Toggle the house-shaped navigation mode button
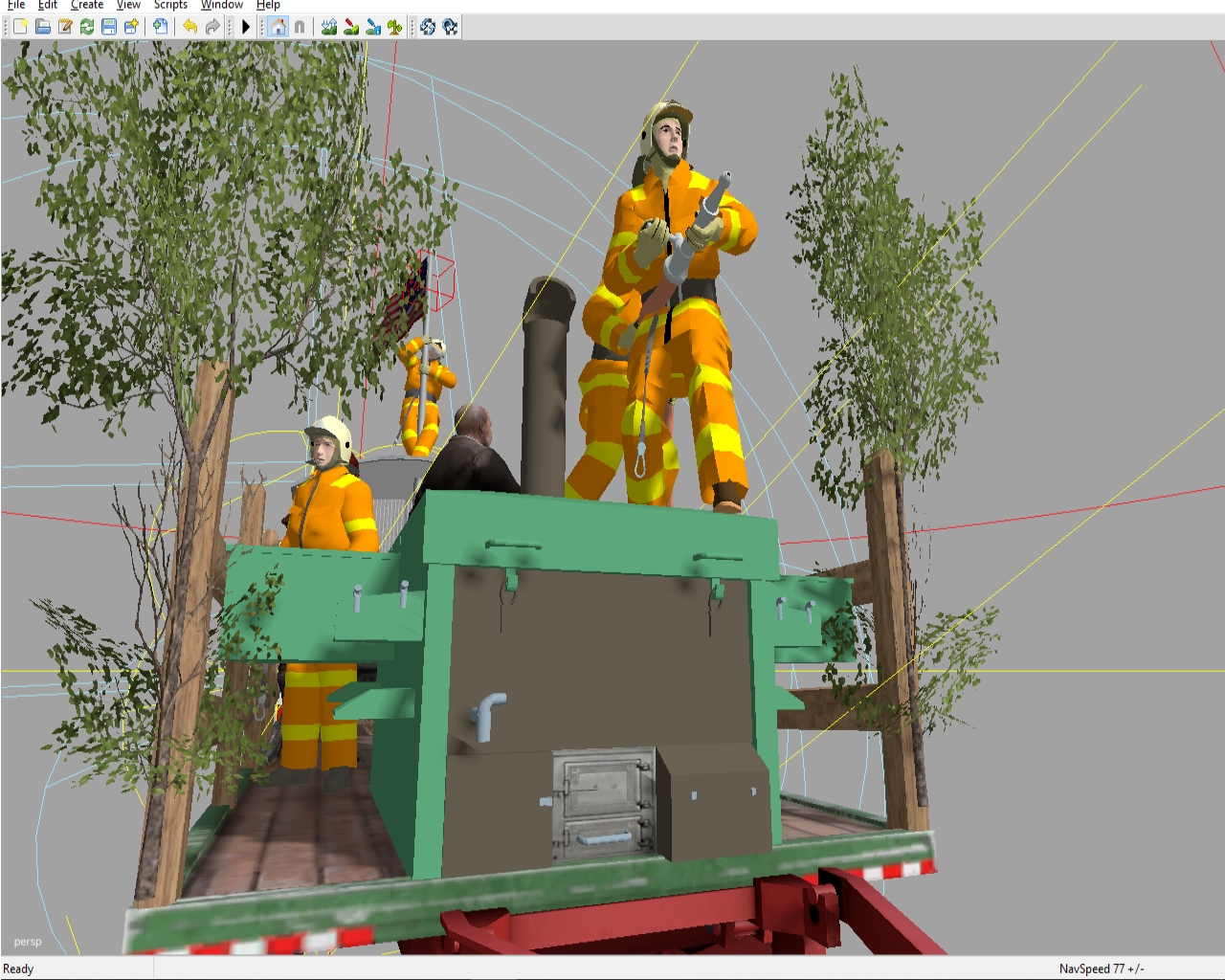Viewport: 1225px width, 980px height. click(278, 27)
